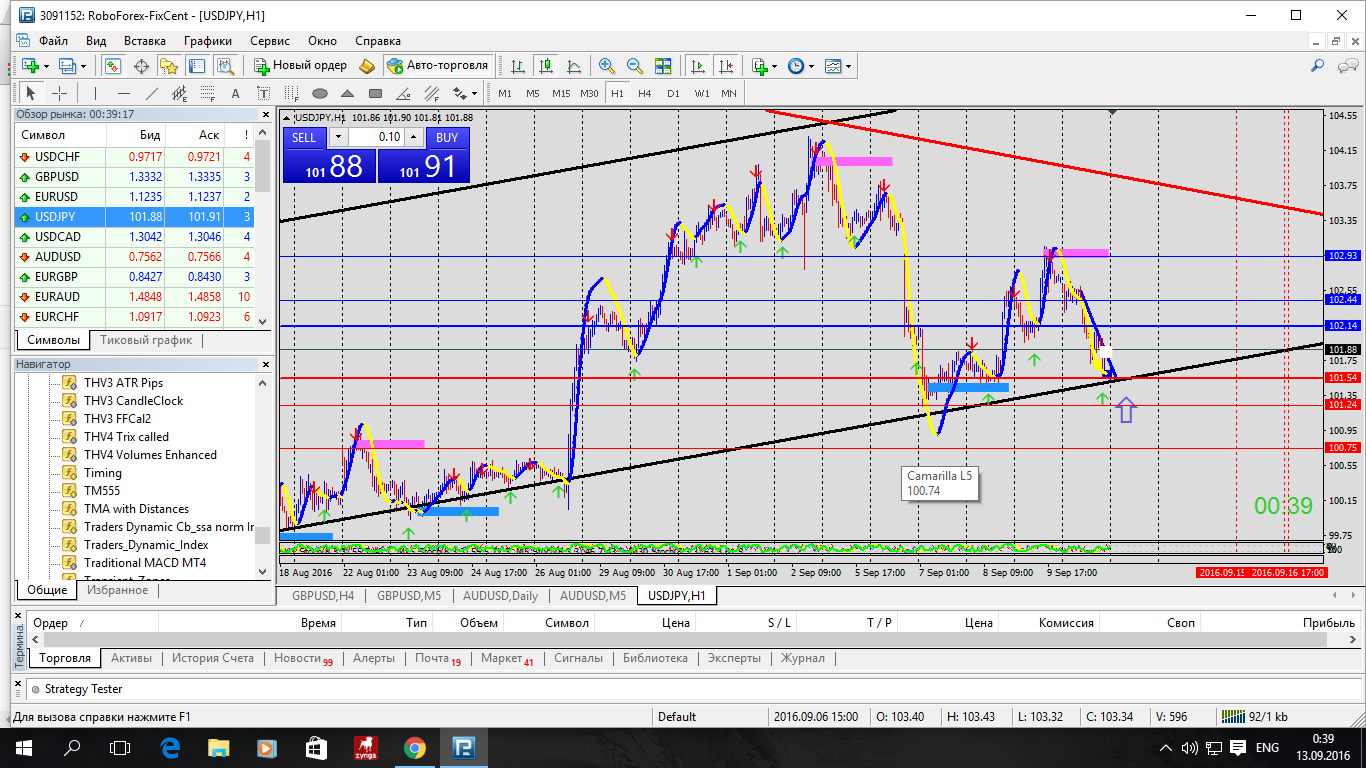Image resolution: width=1366 pixels, height=768 pixels.
Task: Switch to the GBPUSD,H4 chart tab
Action: point(322,596)
